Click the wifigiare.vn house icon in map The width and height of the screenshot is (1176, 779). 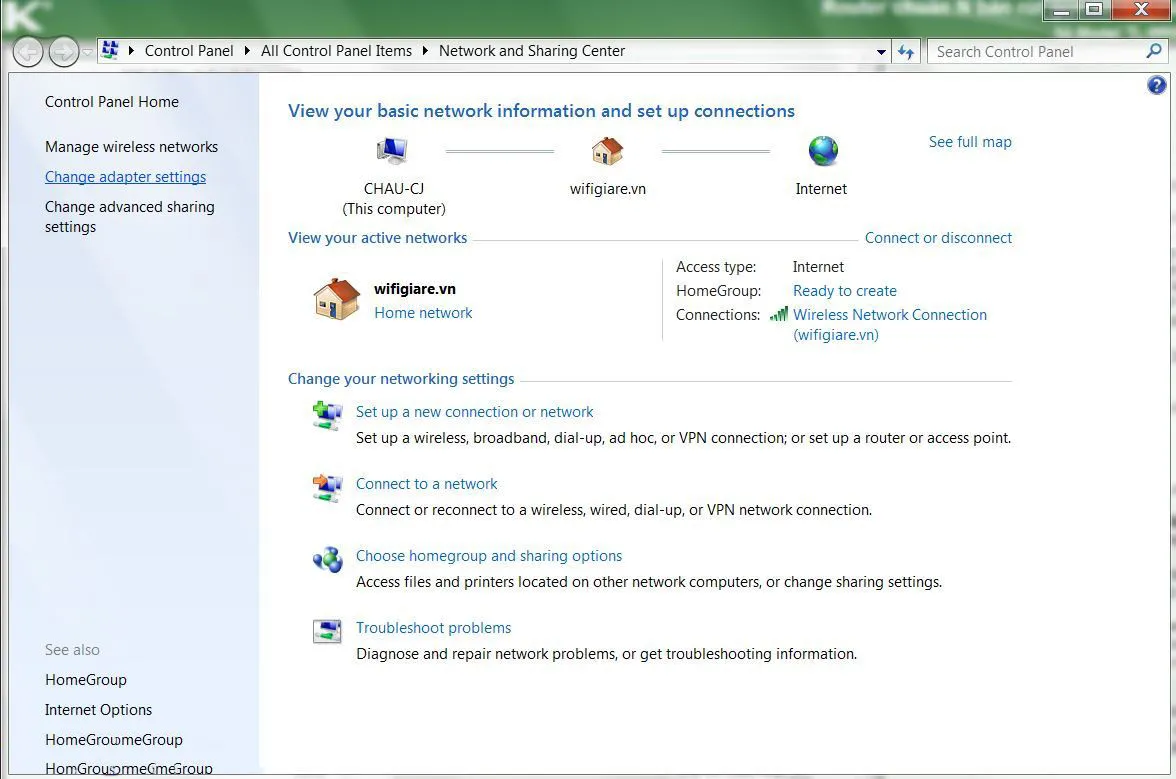(608, 151)
